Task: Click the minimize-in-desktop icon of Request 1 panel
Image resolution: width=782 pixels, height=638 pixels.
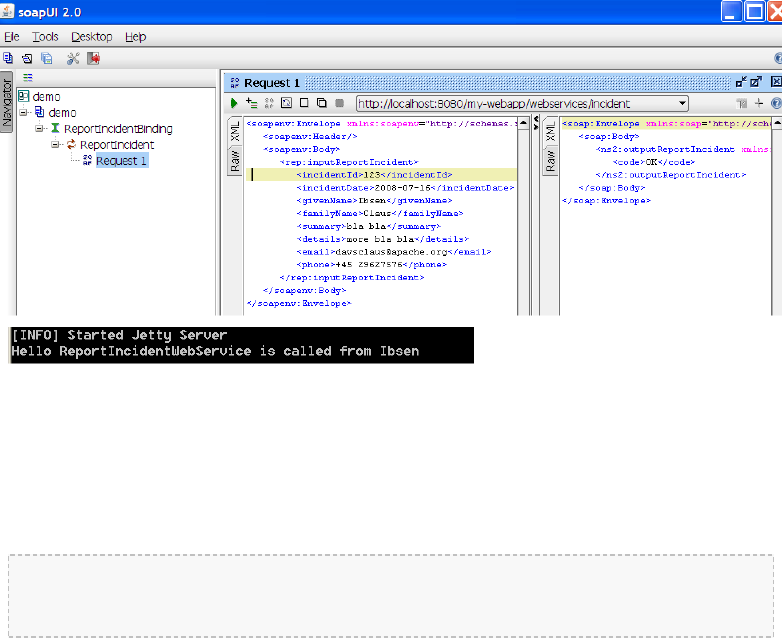Action: coord(741,82)
